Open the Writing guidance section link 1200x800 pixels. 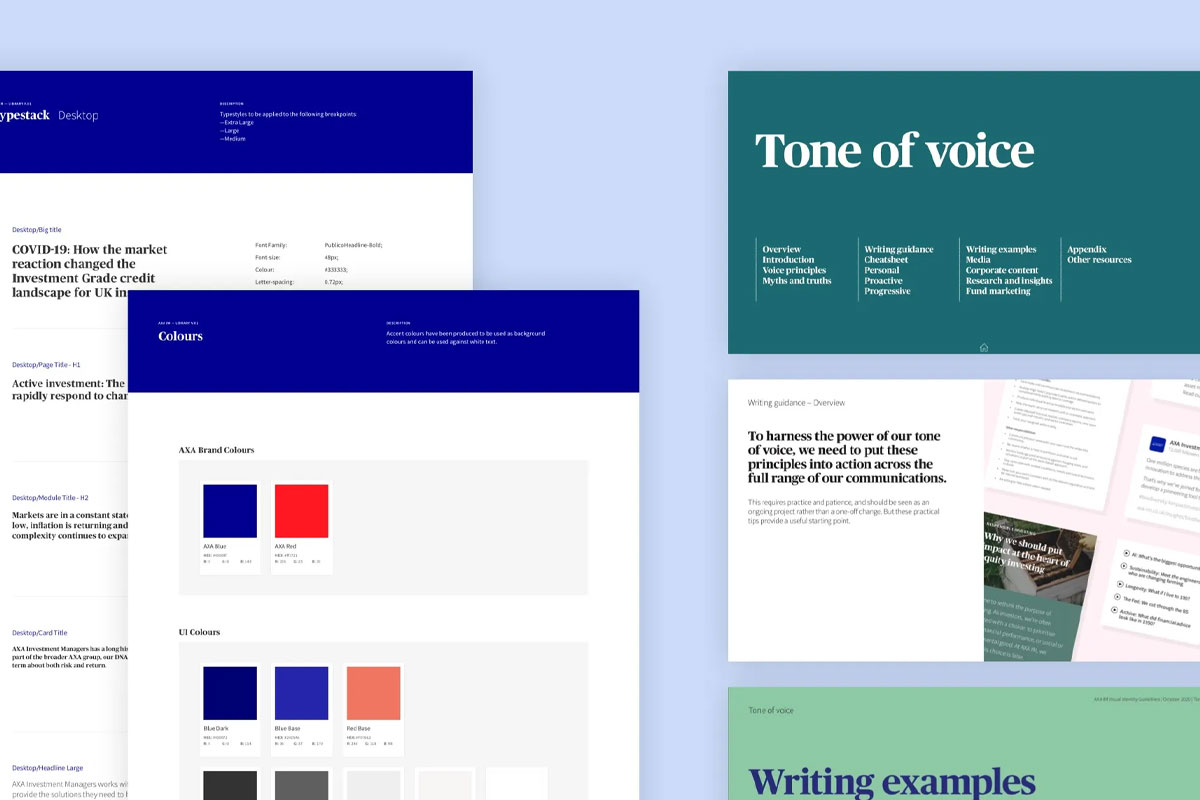click(x=898, y=249)
